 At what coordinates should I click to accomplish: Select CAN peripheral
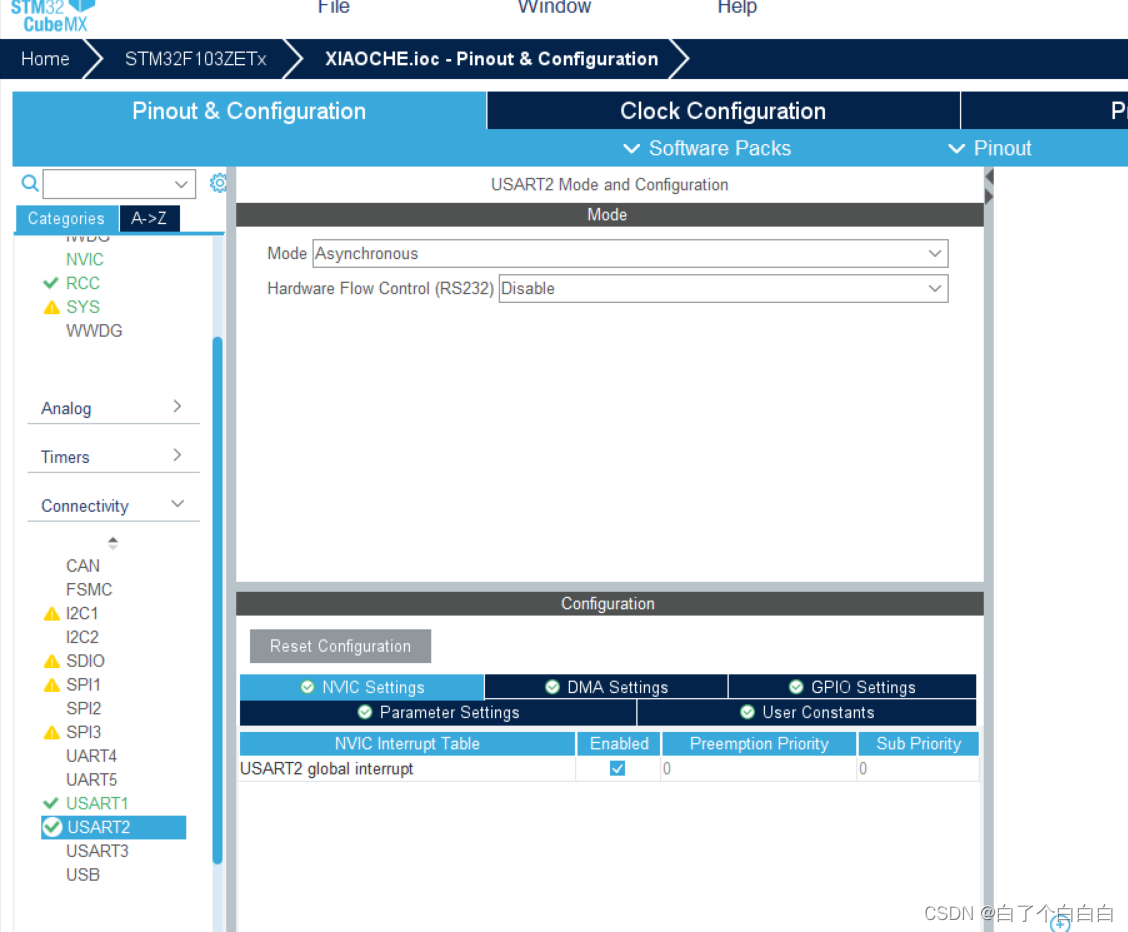point(83,566)
